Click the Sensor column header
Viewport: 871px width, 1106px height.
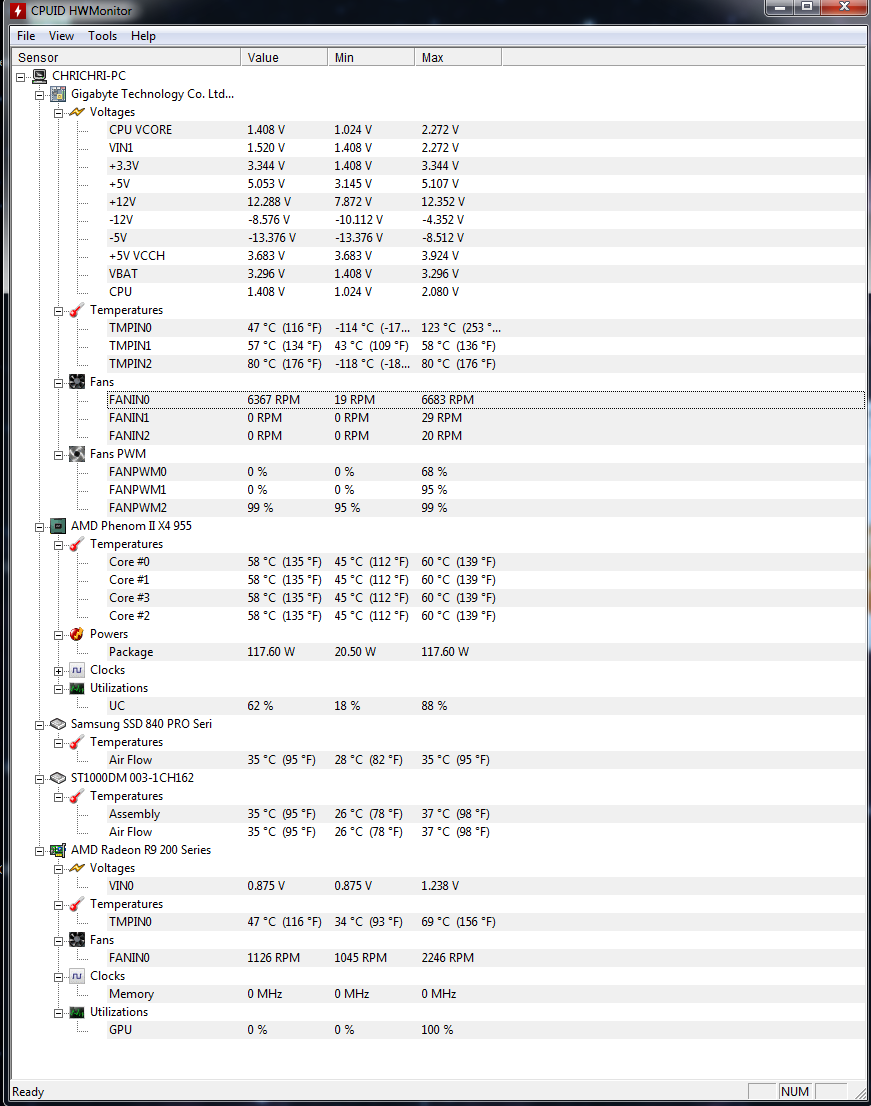pos(126,57)
